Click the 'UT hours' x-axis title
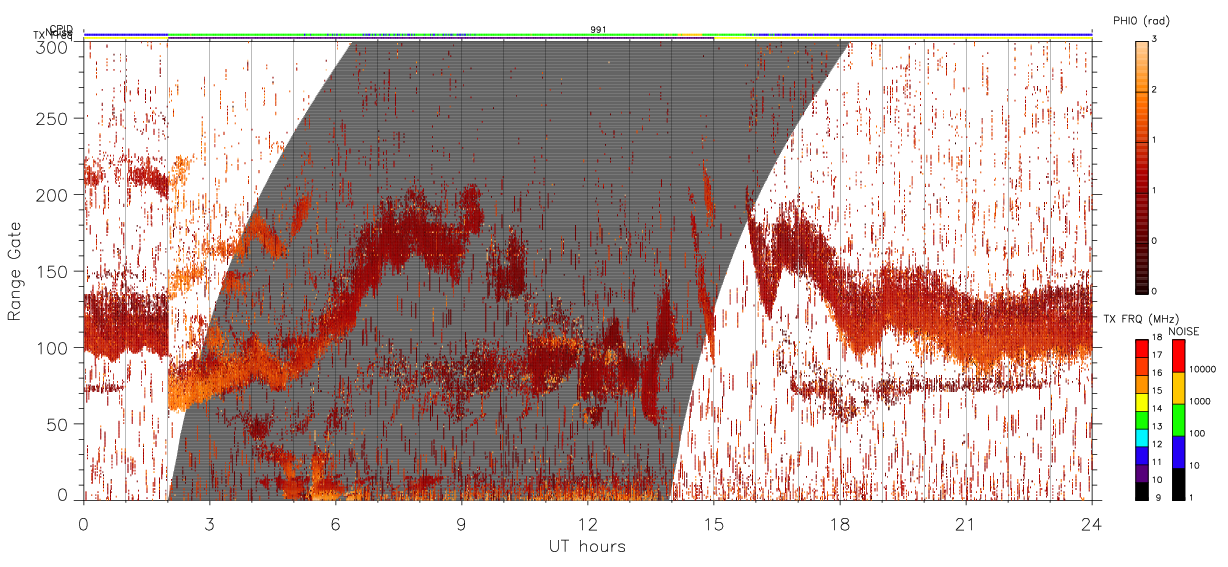The height and width of the screenshot is (567, 1228). tap(587, 546)
